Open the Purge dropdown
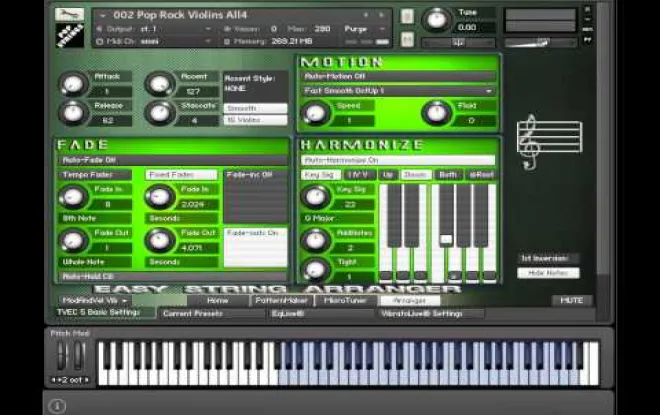The width and height of the screenshot is (660, 415). tap(365, 29)
